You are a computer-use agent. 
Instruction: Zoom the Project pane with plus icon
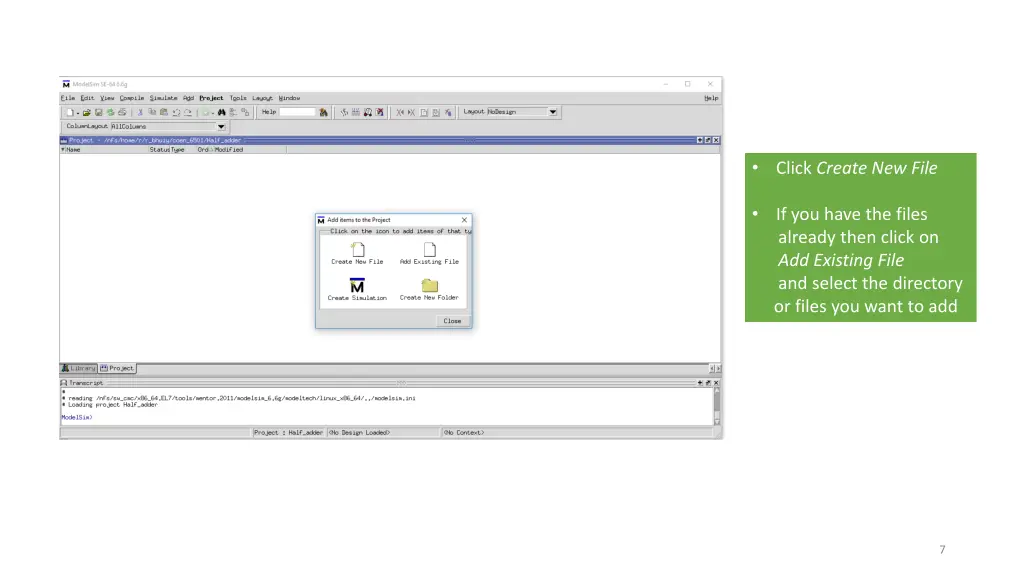click(699, 140)
